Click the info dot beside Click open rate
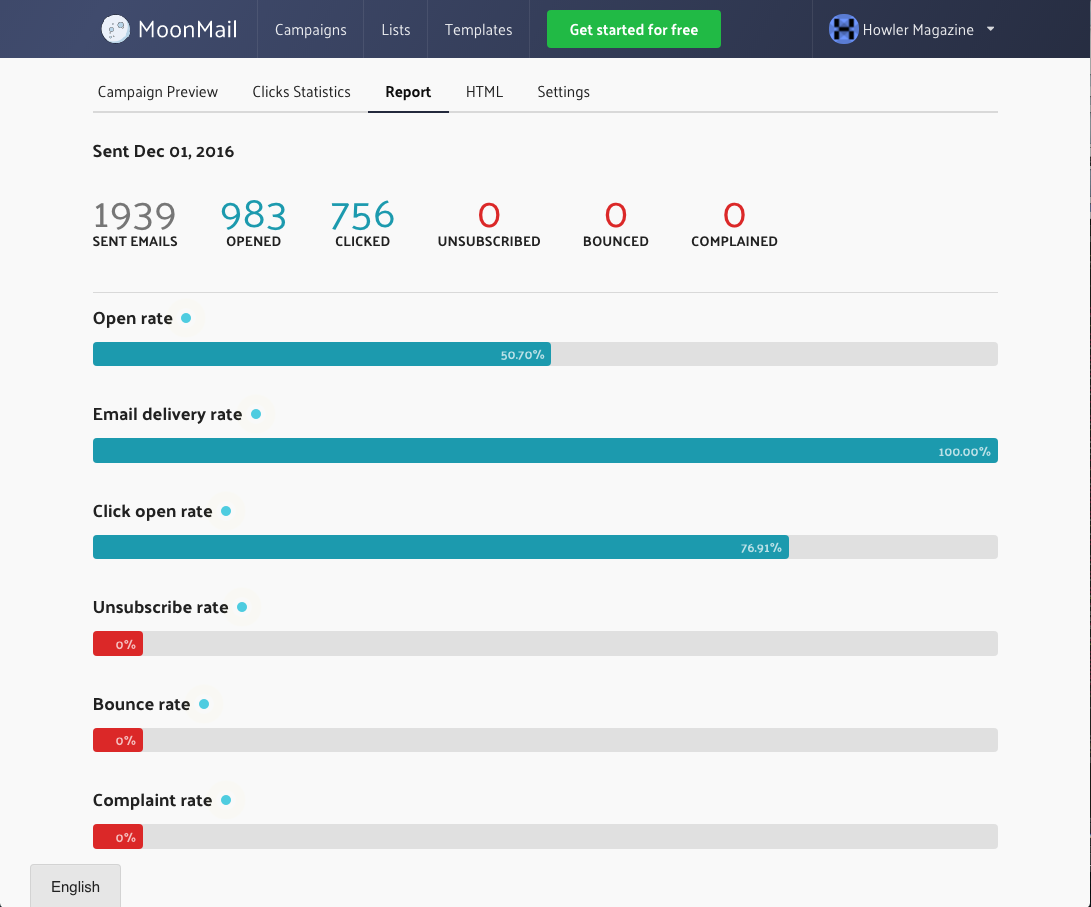The image size is (1091, 907). point(226,511)
